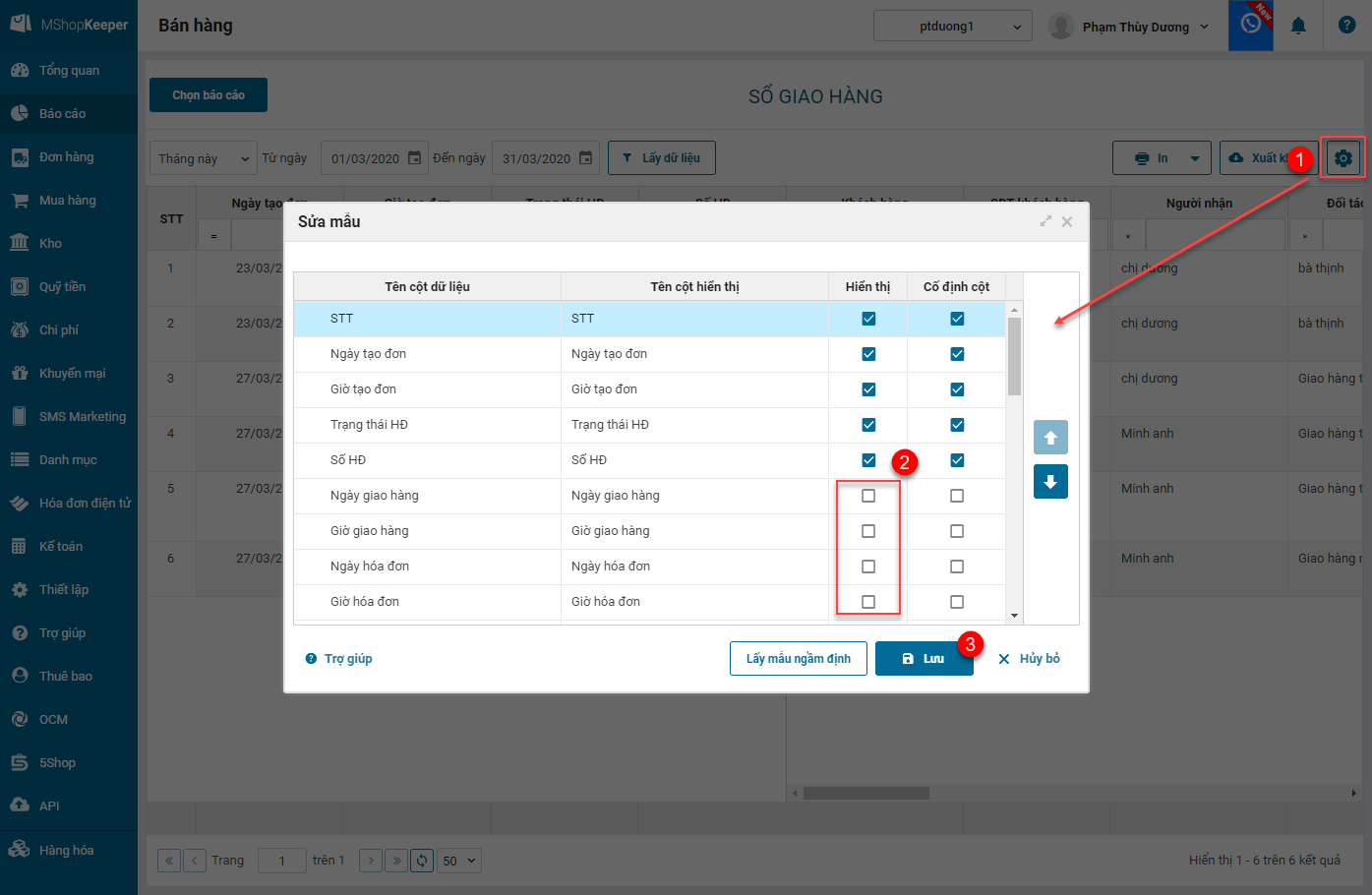Image resolution: width=1372 pixels, height=895 pixels.
Task: Open Kho in sidebar
Action: pos(69,244)
